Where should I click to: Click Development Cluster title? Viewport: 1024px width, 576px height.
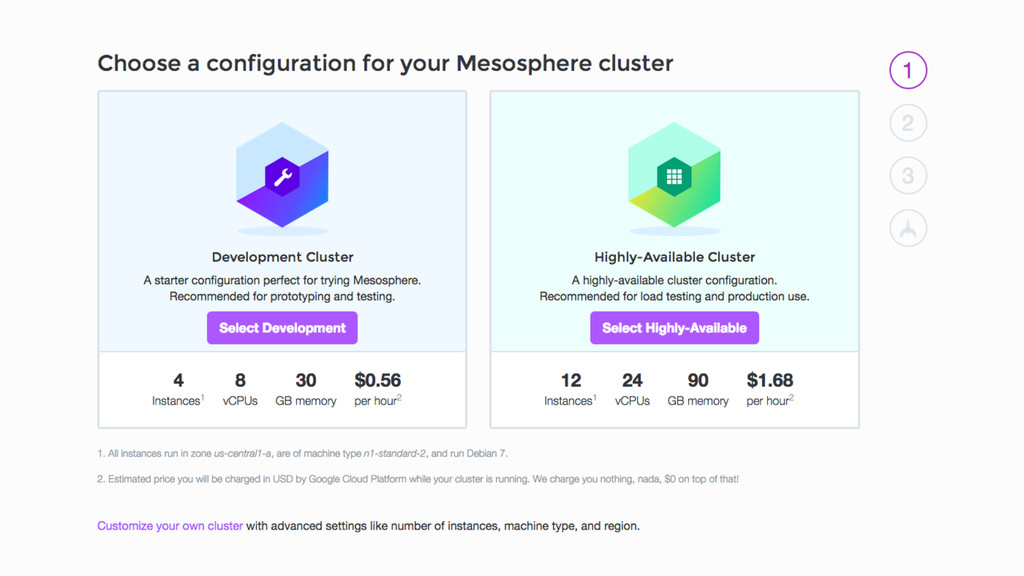[x=282, y=257]
